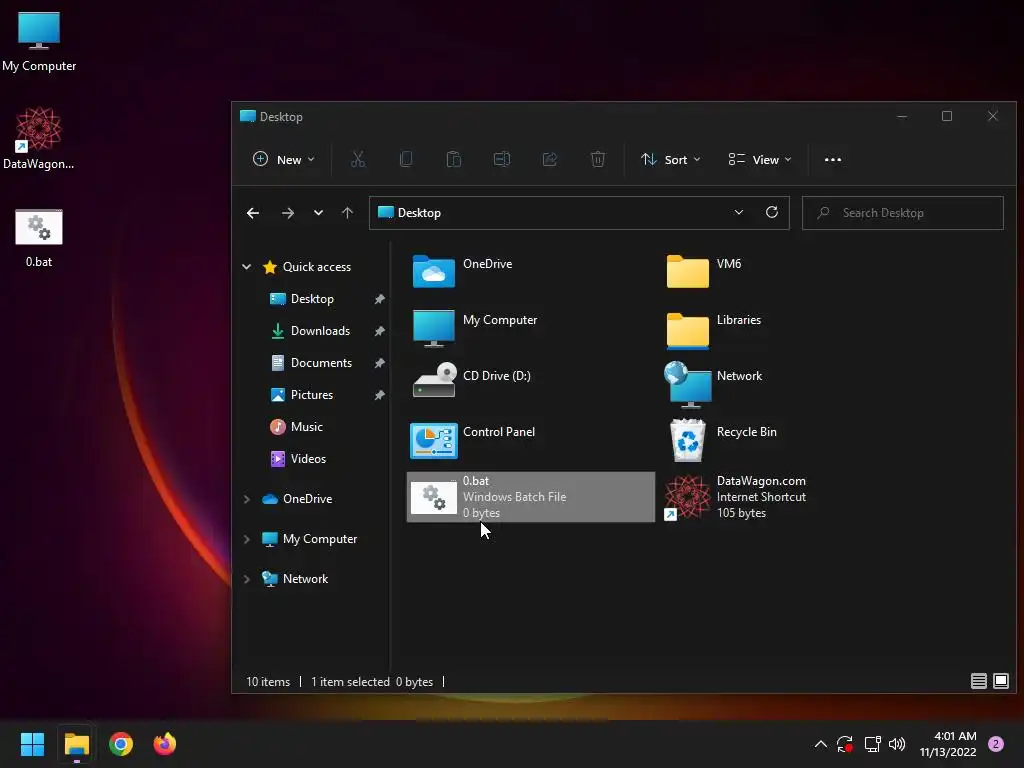
Task: Open notification center badge
Action: click(x=996, y=744)
